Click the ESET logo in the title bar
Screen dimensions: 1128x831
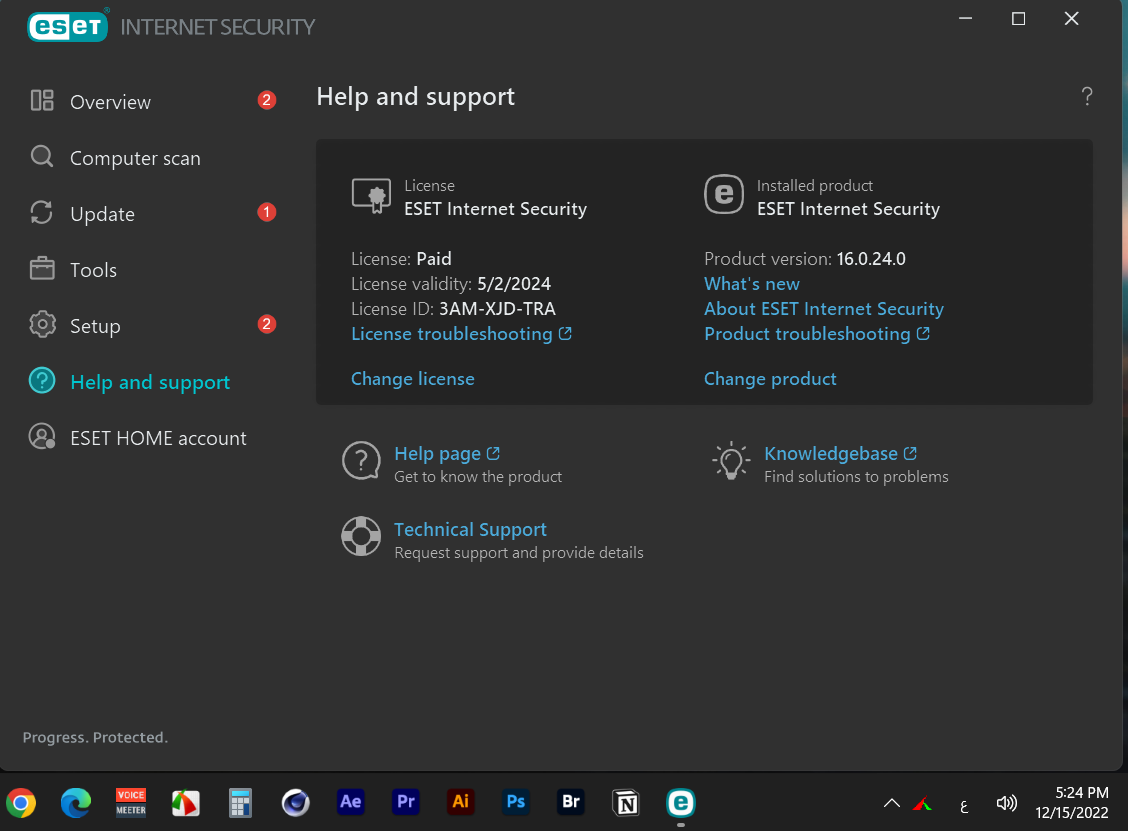(68, 27)
